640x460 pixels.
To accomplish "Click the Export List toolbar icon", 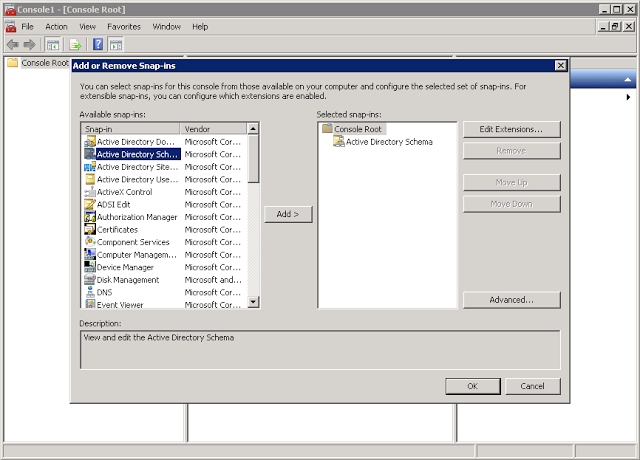I will (75, 44).
